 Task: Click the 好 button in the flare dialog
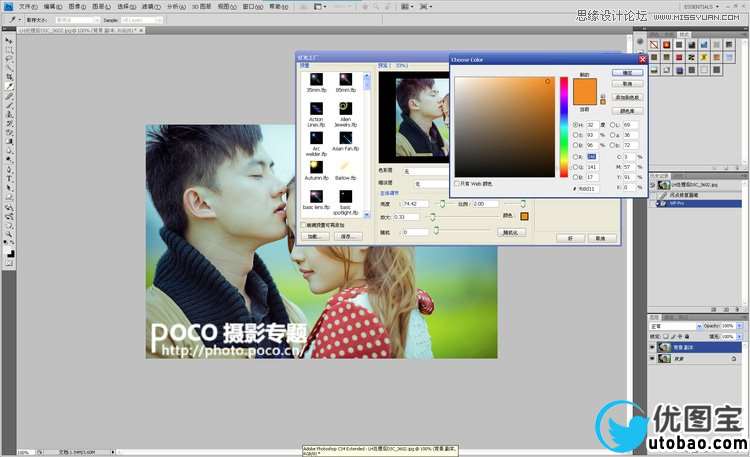(570, 238)
